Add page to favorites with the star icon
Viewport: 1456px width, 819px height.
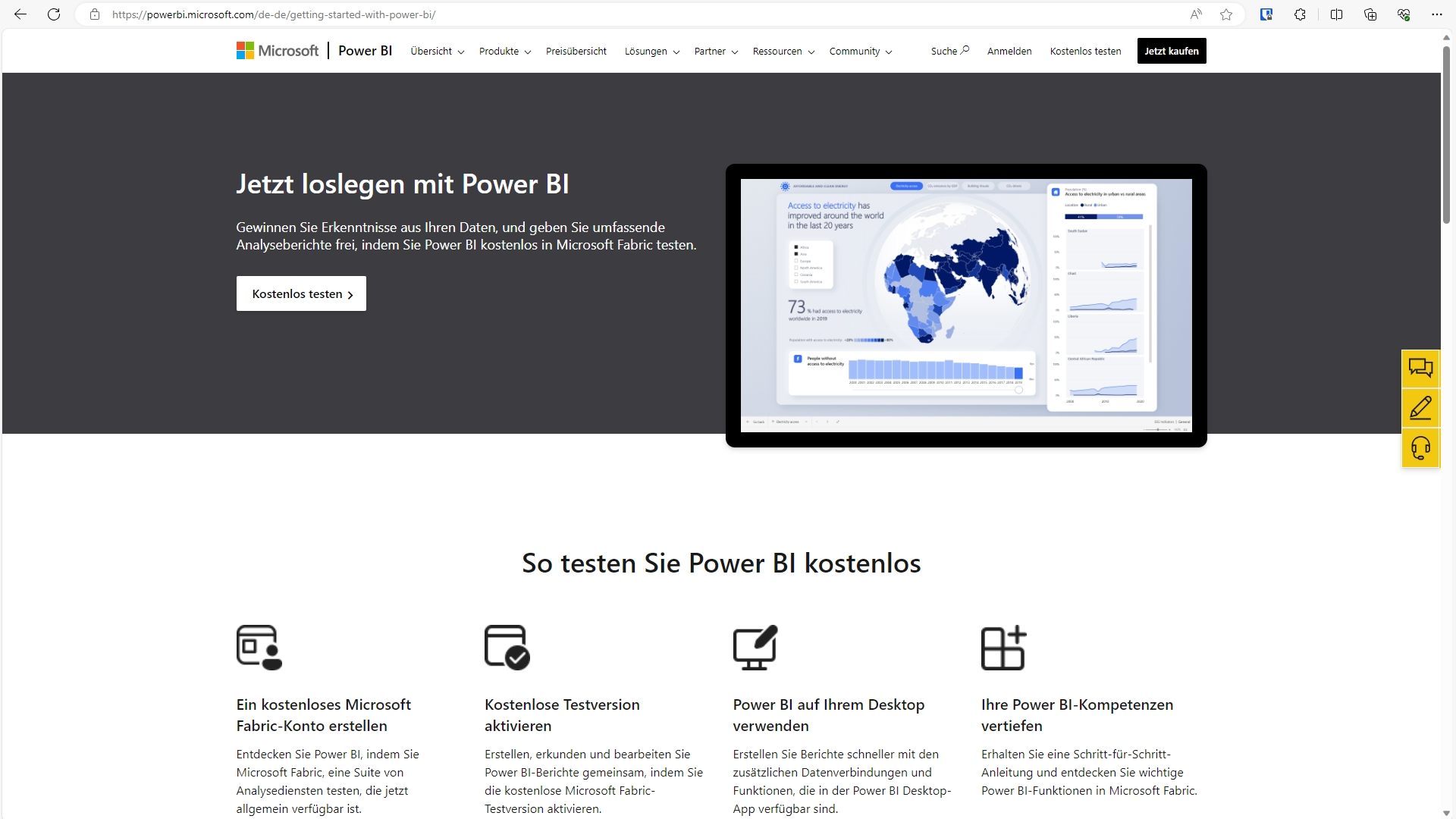(x=1226, y=14)
